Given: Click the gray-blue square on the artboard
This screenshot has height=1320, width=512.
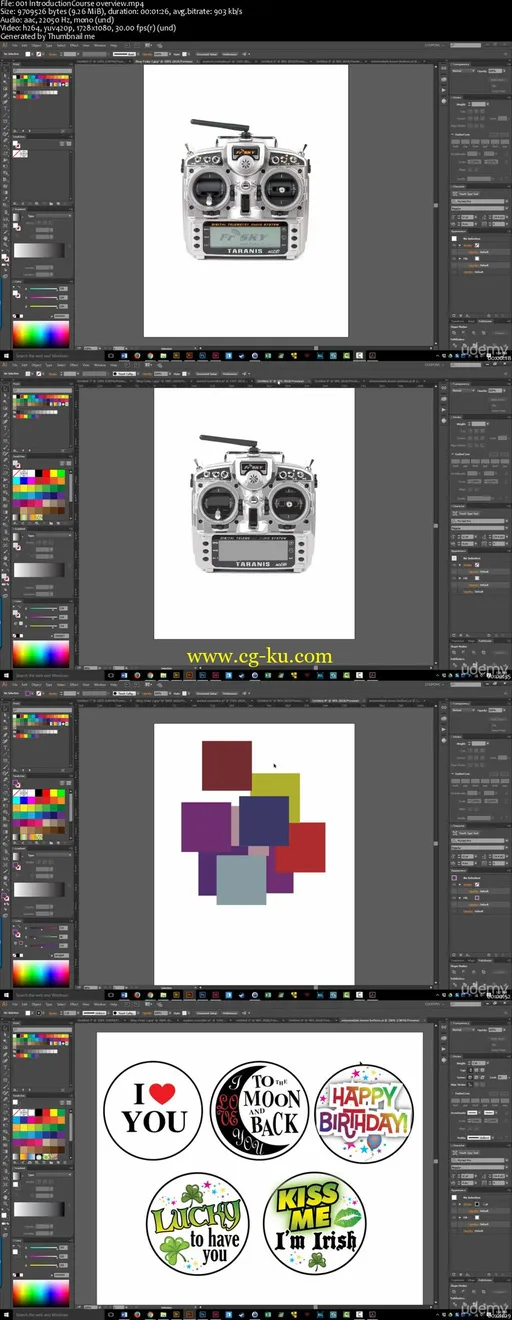Looking at the screenshot, I should tap(241, 879).
